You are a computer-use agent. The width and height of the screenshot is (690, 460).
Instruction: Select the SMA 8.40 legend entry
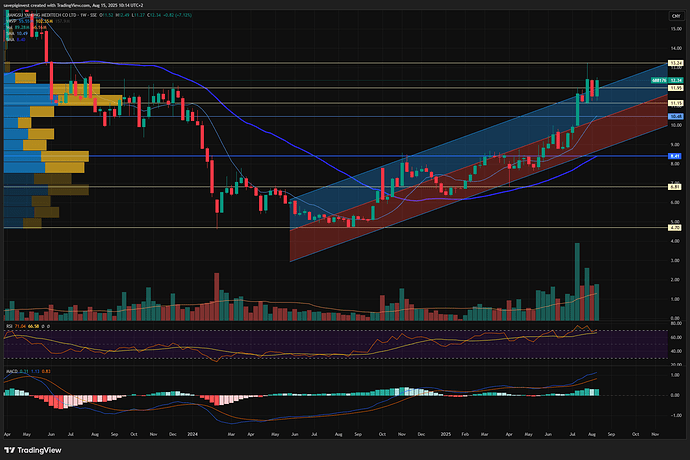[16, 40]
